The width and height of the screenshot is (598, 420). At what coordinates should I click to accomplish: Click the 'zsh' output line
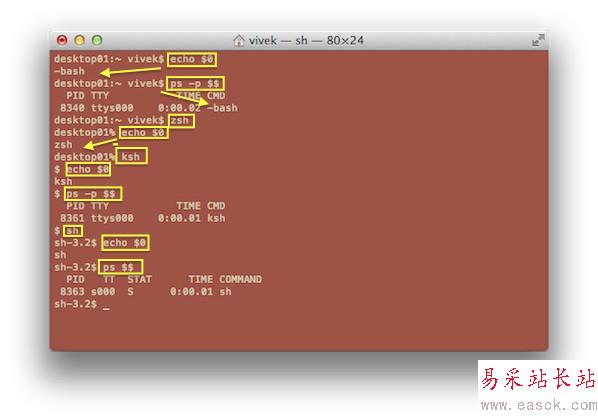(x=63, y=145)
